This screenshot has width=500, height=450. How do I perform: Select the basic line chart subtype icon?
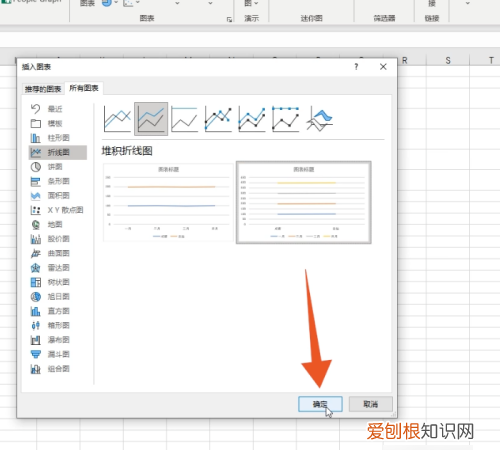click(117, 119)
